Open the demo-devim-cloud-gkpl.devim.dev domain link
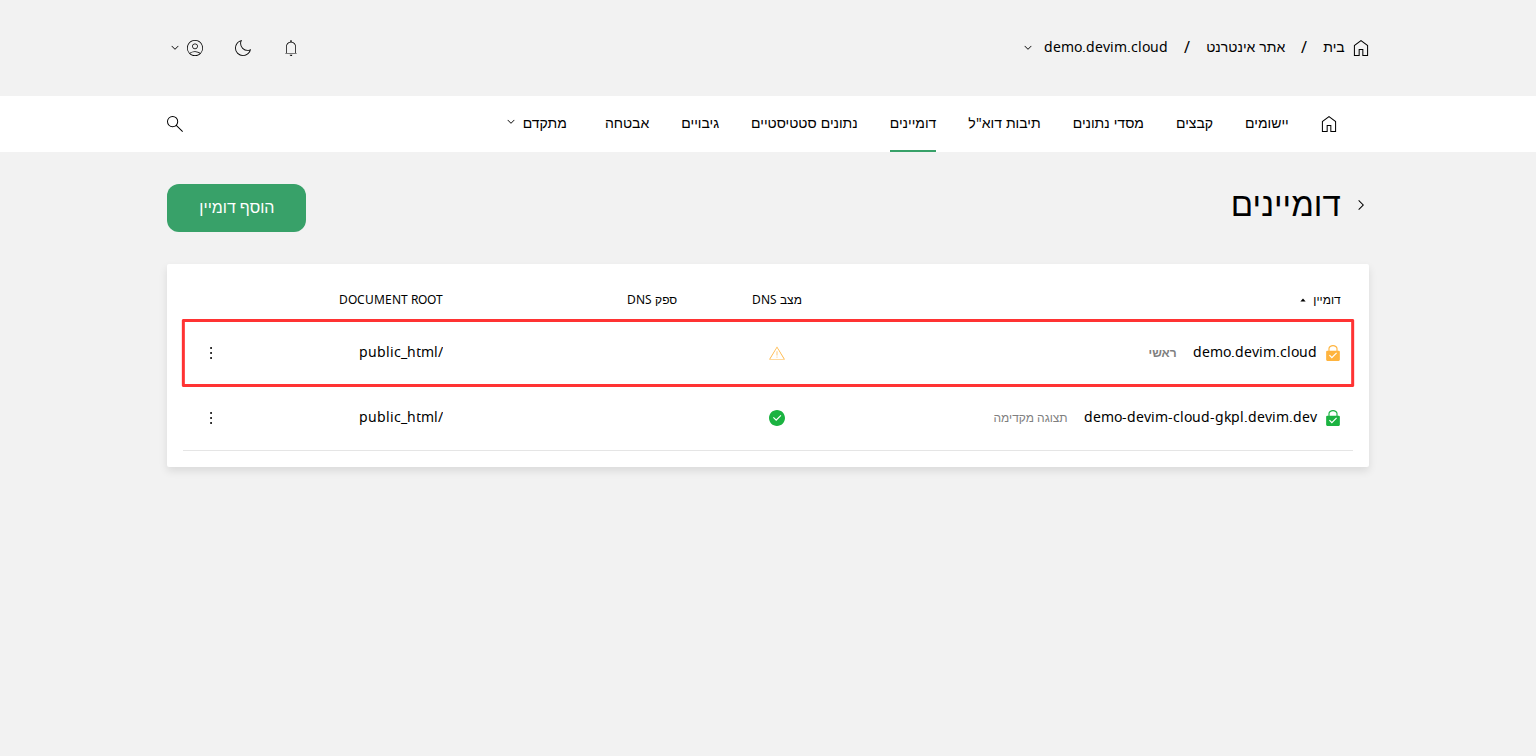The height and width of the screenshot is (756, 1536). click(x=1201, y=417)
